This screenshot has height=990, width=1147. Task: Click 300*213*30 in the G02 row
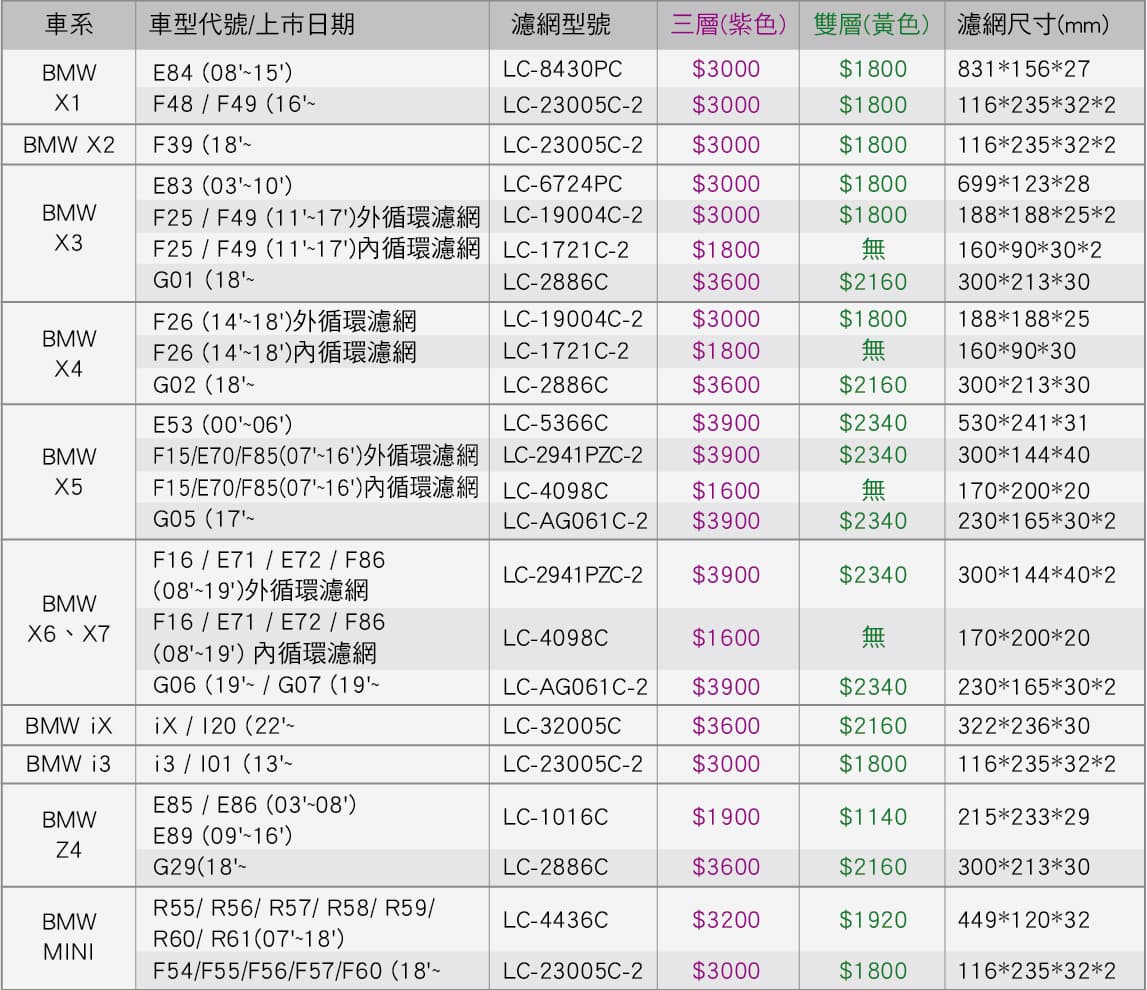tap(1024, 385)
